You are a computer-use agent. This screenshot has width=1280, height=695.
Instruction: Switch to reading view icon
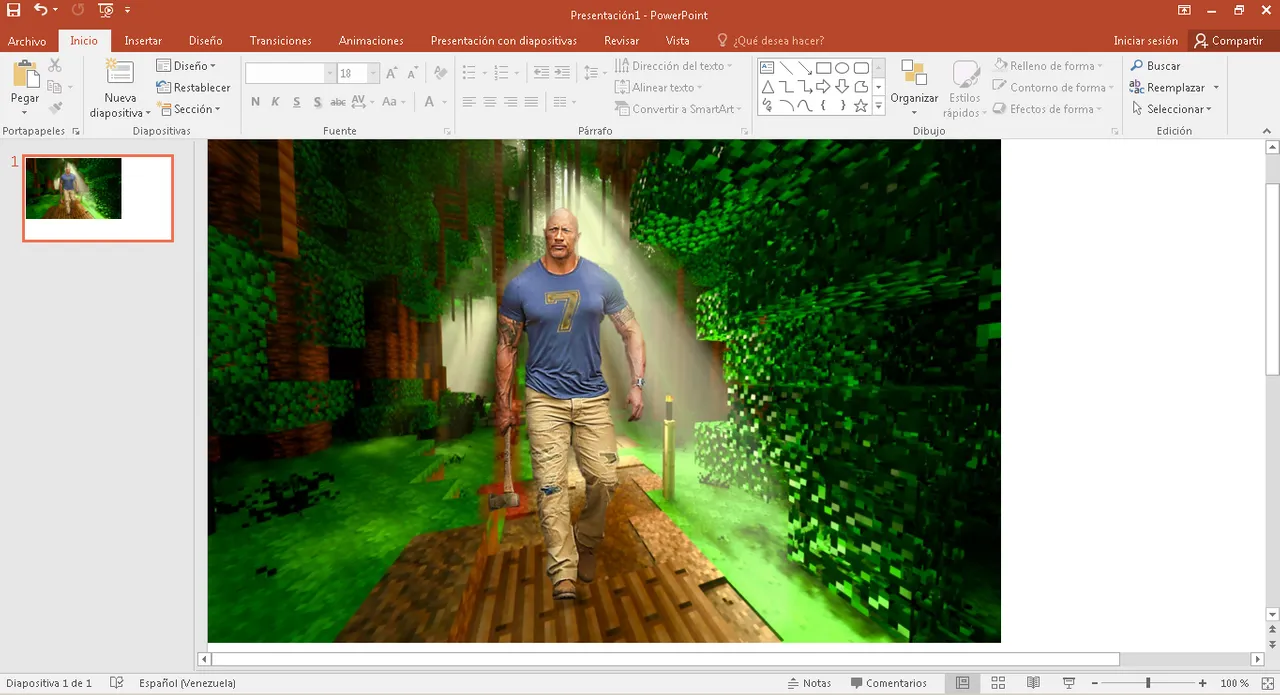1033,683
